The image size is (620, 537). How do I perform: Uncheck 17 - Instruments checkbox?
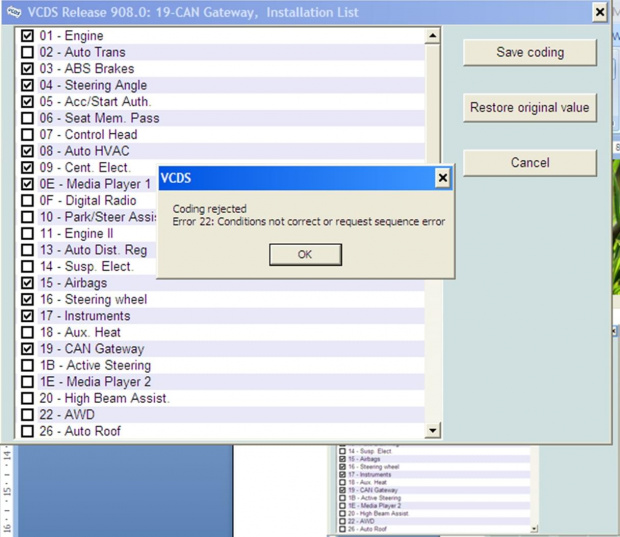[x=27, y=316]
